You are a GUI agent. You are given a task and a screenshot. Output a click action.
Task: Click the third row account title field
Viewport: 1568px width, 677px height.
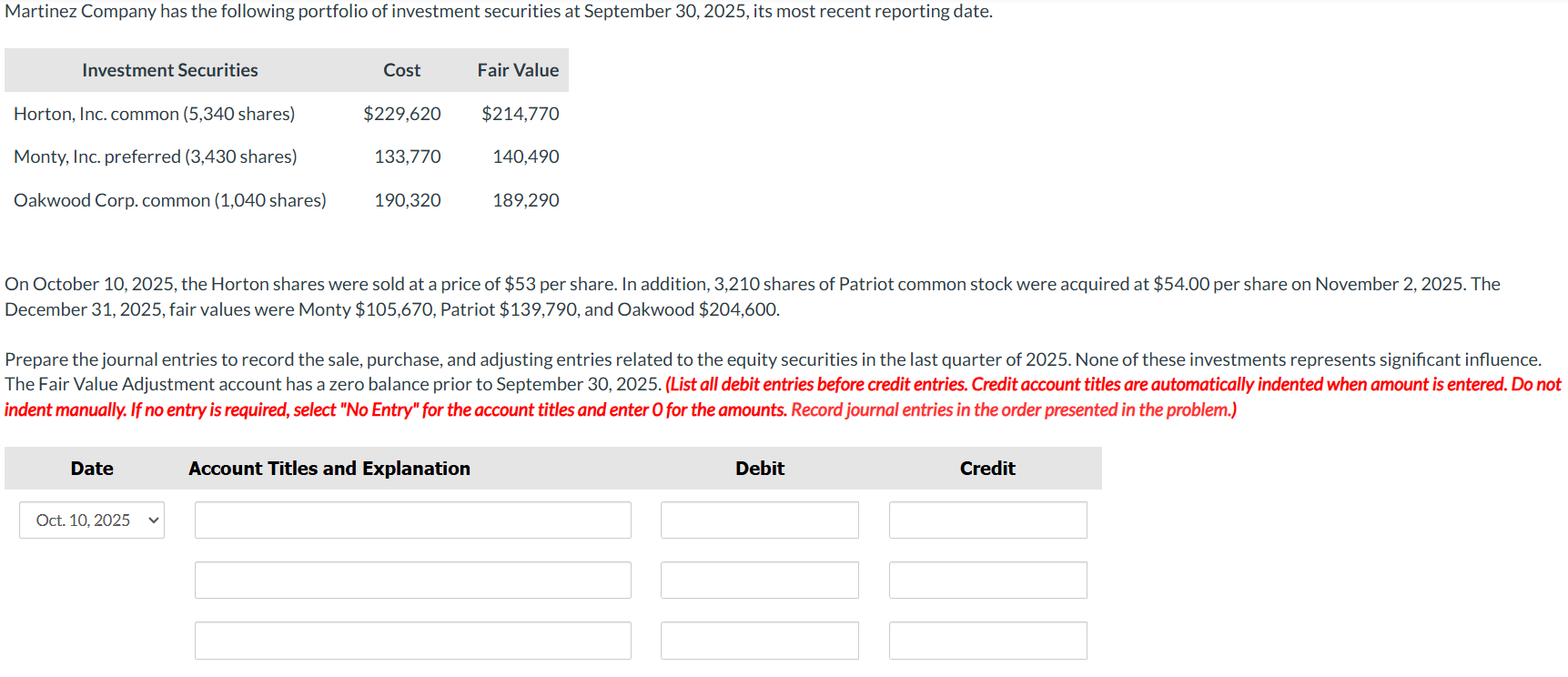point(412,641)
